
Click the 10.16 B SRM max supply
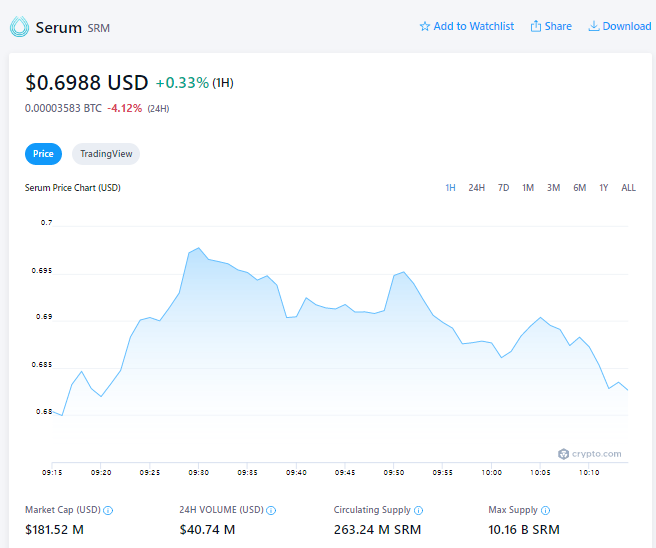click(524, 530)
